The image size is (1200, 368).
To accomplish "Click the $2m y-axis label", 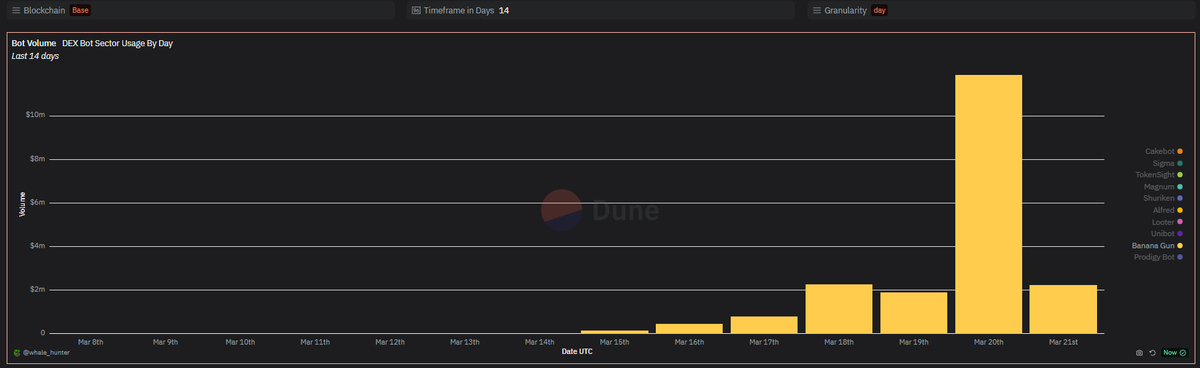I will [37, 290].
